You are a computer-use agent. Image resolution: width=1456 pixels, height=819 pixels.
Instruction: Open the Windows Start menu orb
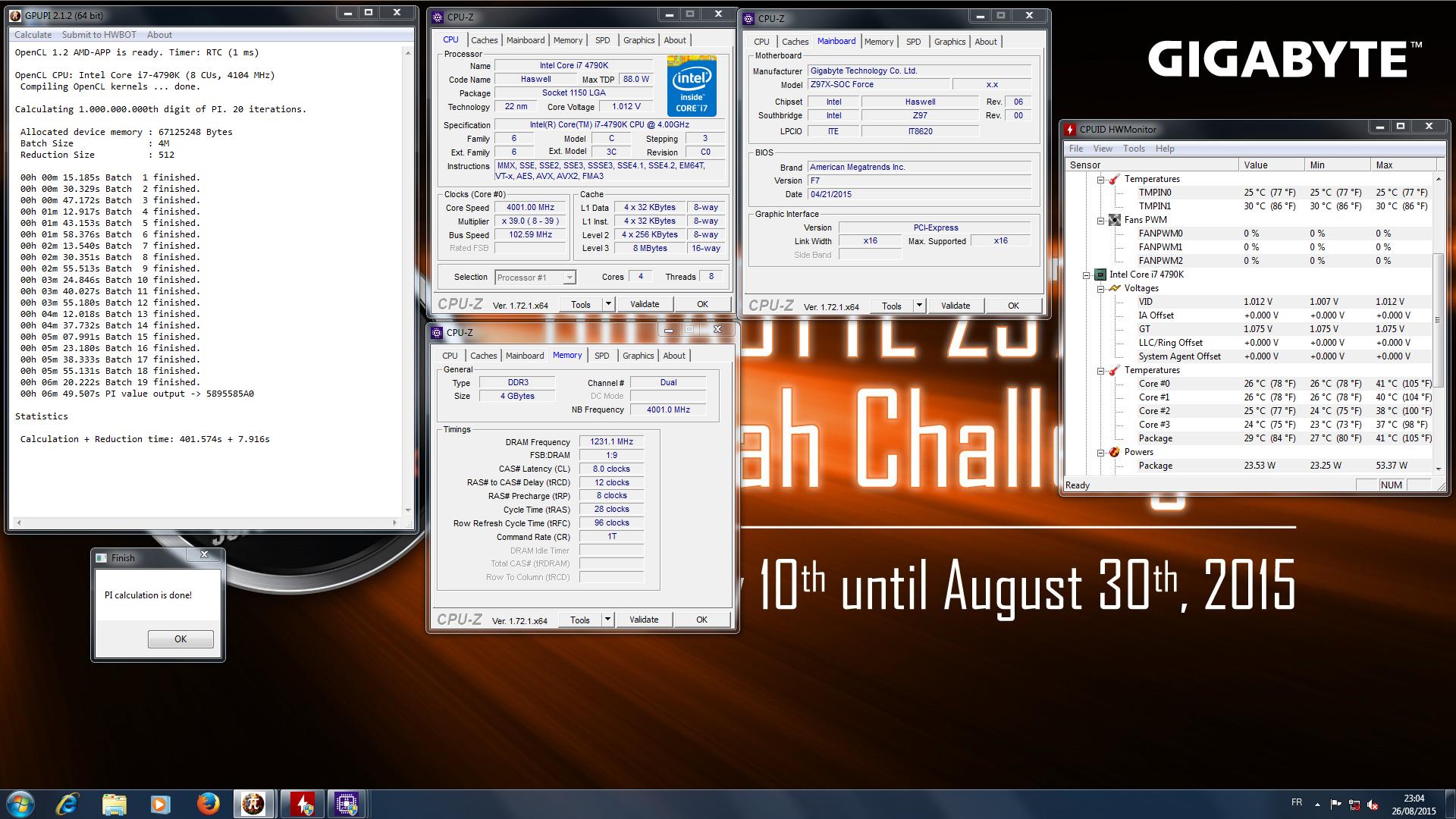point(20,803)
